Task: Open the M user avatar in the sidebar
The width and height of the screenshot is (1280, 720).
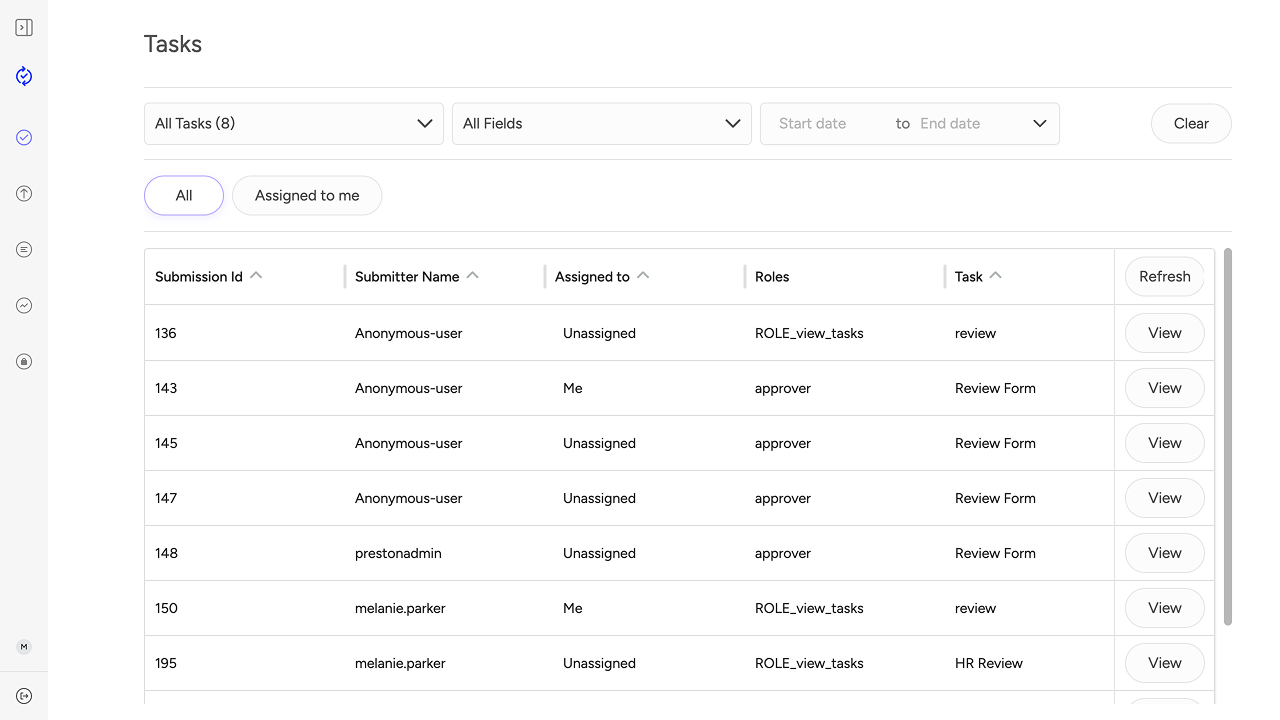Action: 24,647
